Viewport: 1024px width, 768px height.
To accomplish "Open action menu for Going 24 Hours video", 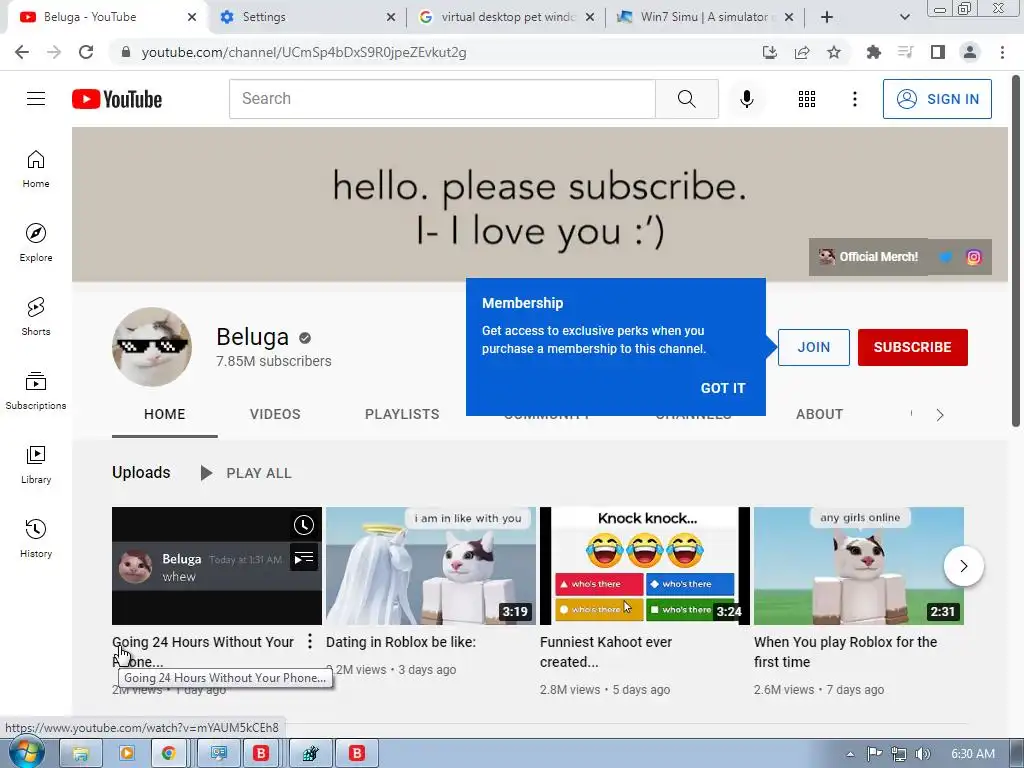I will pos(310,641).
